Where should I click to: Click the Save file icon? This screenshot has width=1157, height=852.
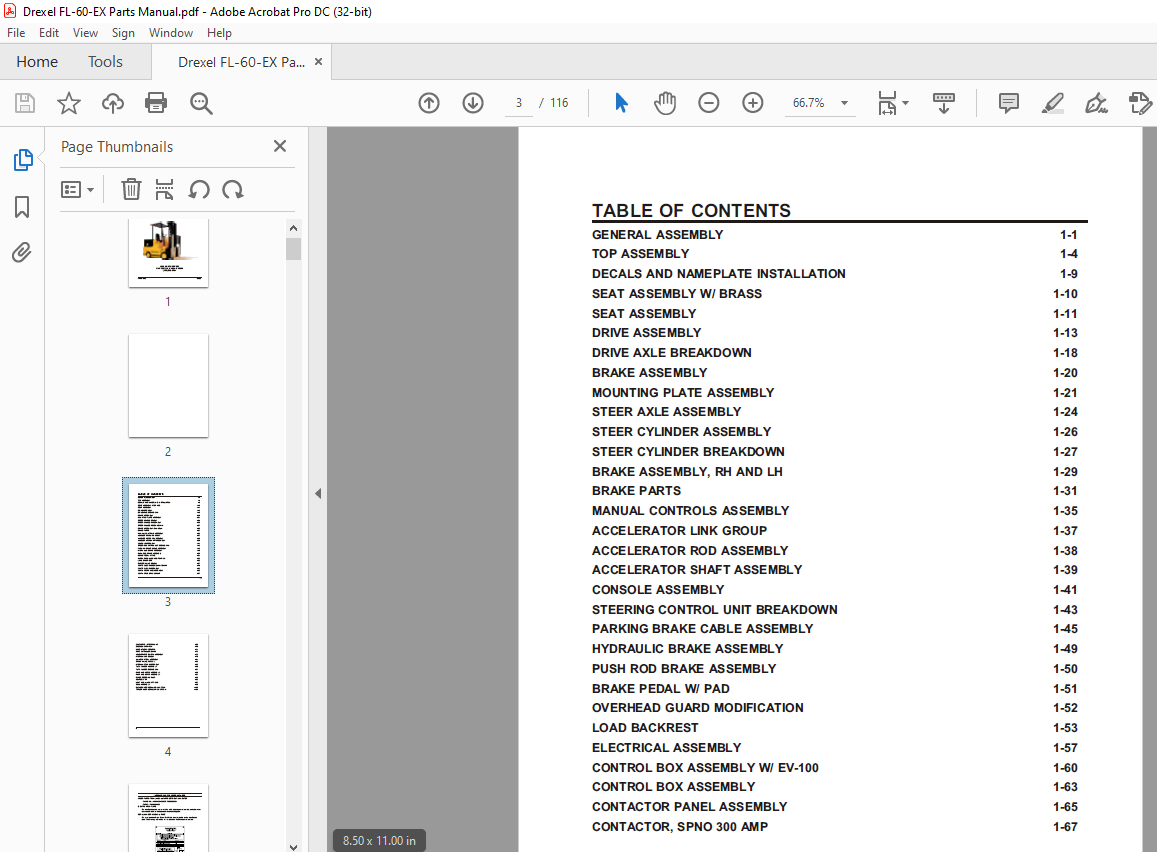pyautogui.click(x=25, y=103)
